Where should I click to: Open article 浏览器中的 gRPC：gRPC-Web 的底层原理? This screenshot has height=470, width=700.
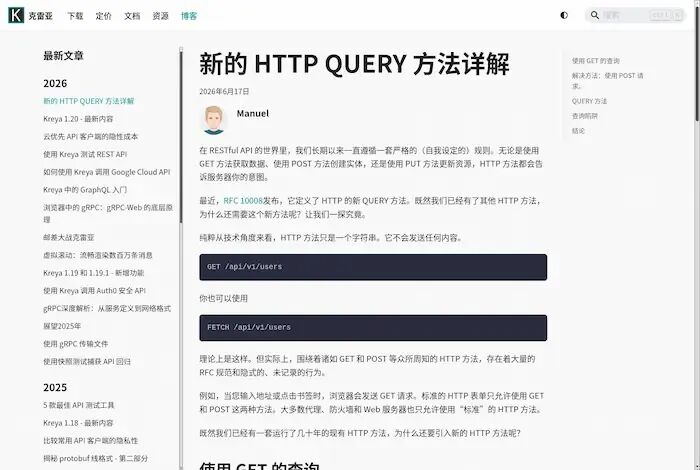(108, 213)
